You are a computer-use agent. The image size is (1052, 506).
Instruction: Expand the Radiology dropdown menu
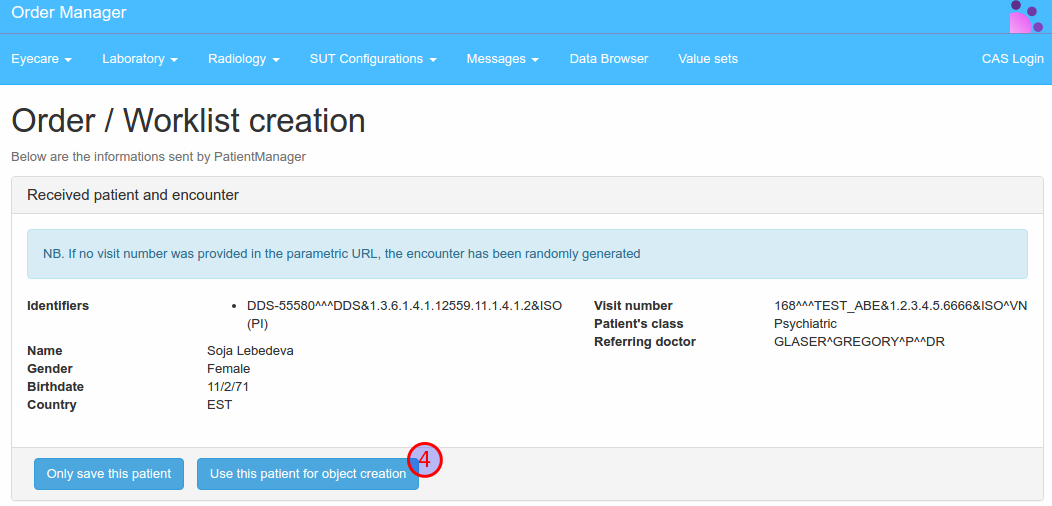[x=243, y=59]
